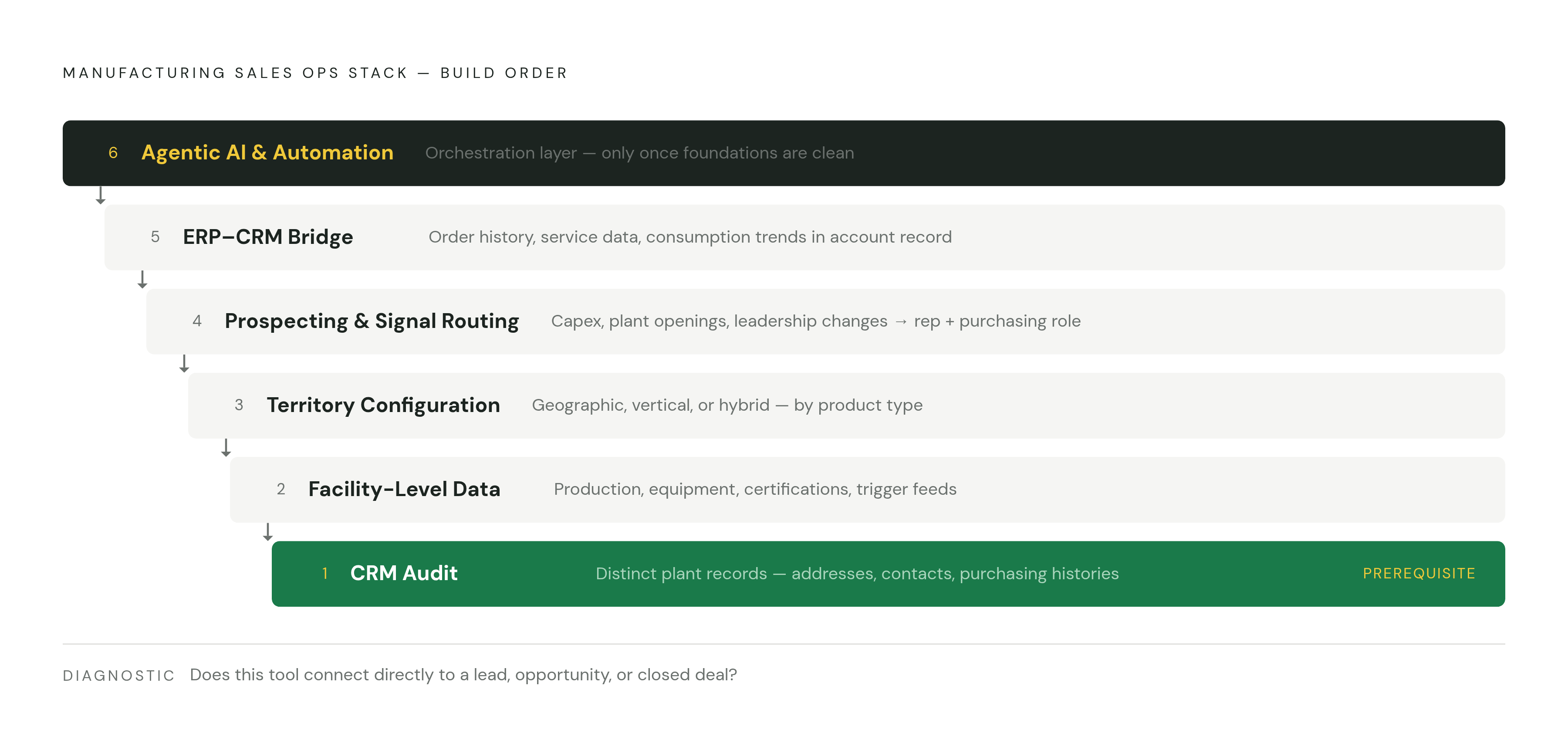Click the 'PREREQUISITE' label in green bar
This screenshot has width=1568, height=750.
pyautogui.click(x=1419, y=574)
